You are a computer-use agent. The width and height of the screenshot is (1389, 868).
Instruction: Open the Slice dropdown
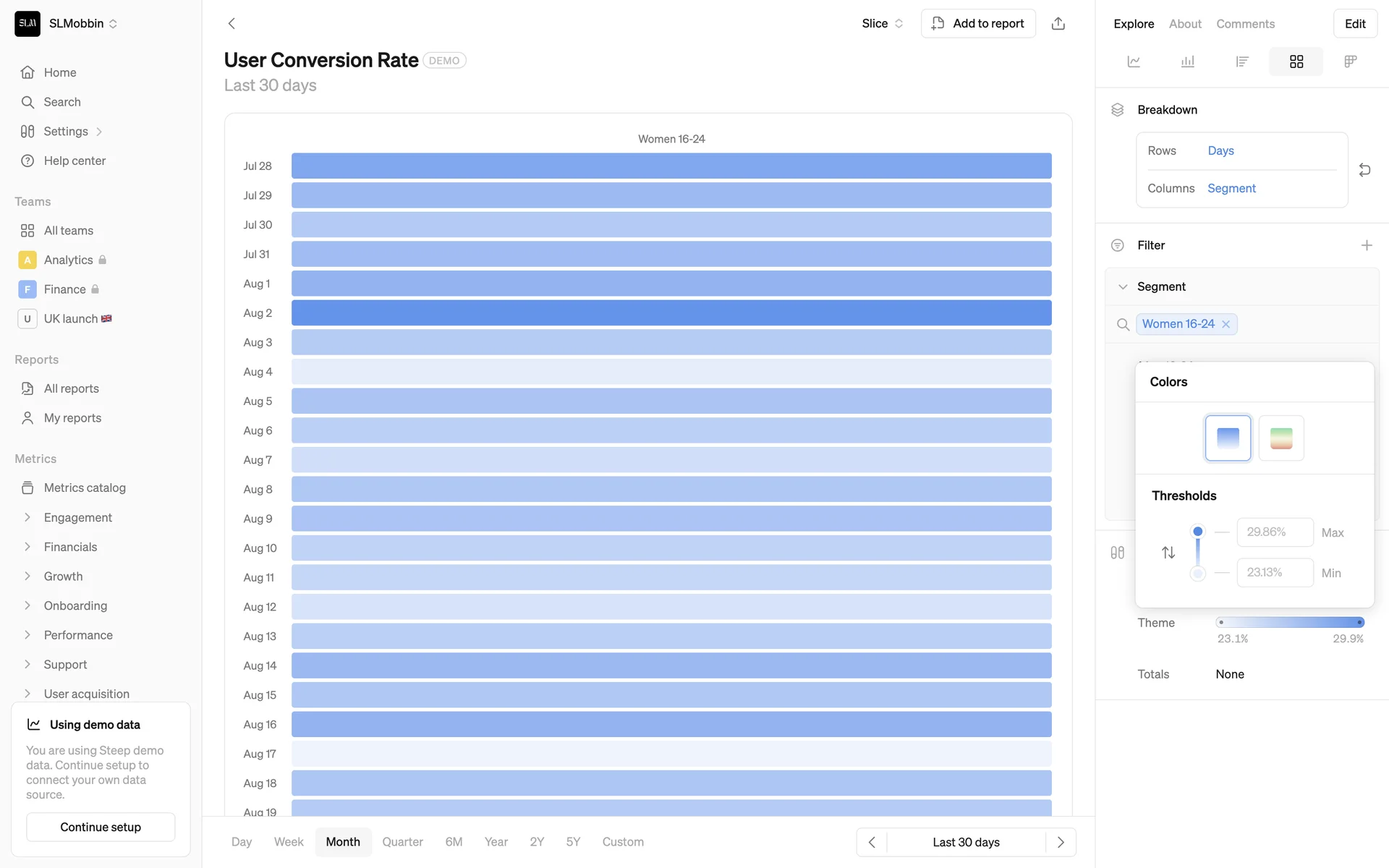[x=882, y=23]
